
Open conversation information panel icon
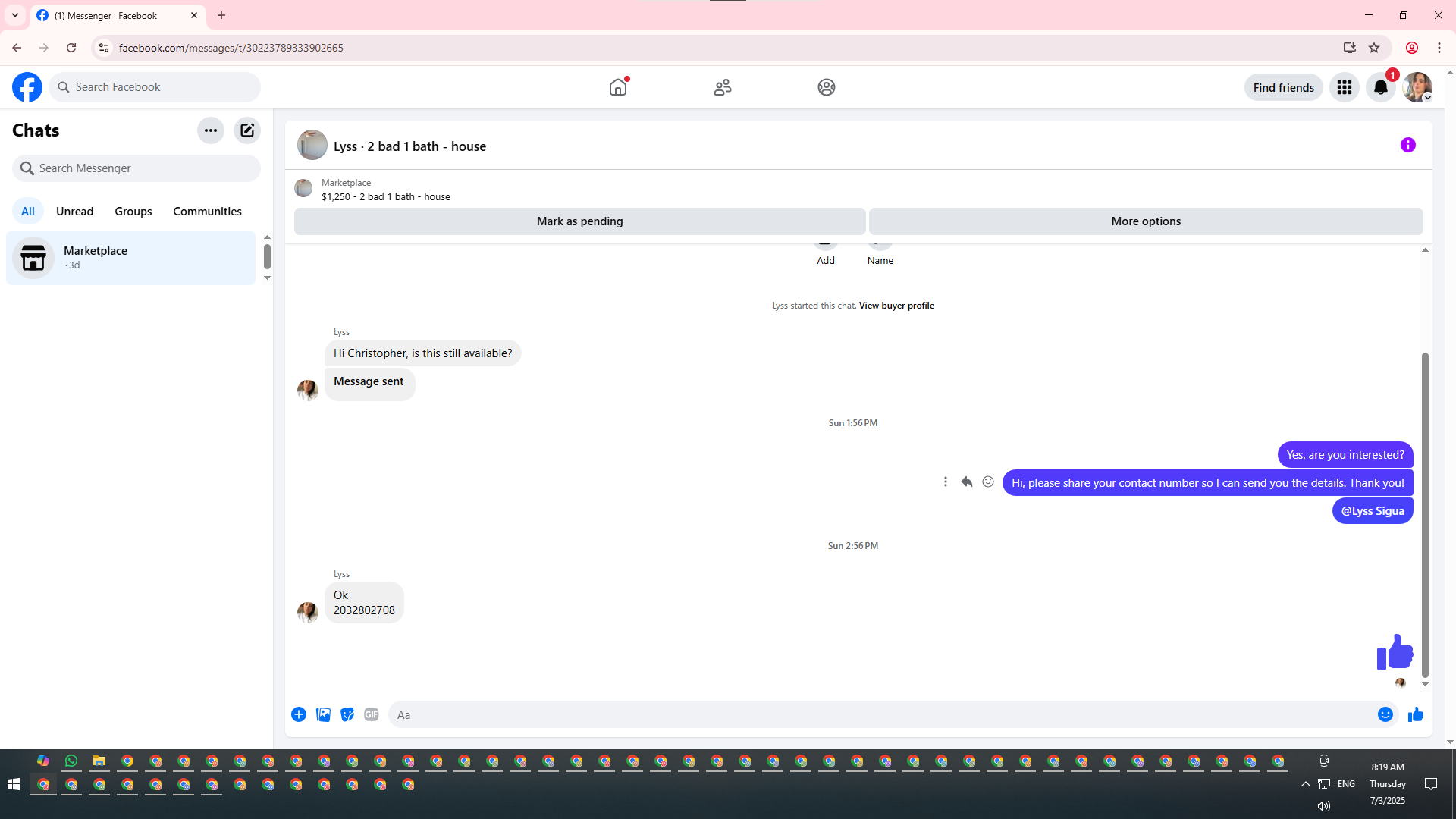(x=1407, y=145)
